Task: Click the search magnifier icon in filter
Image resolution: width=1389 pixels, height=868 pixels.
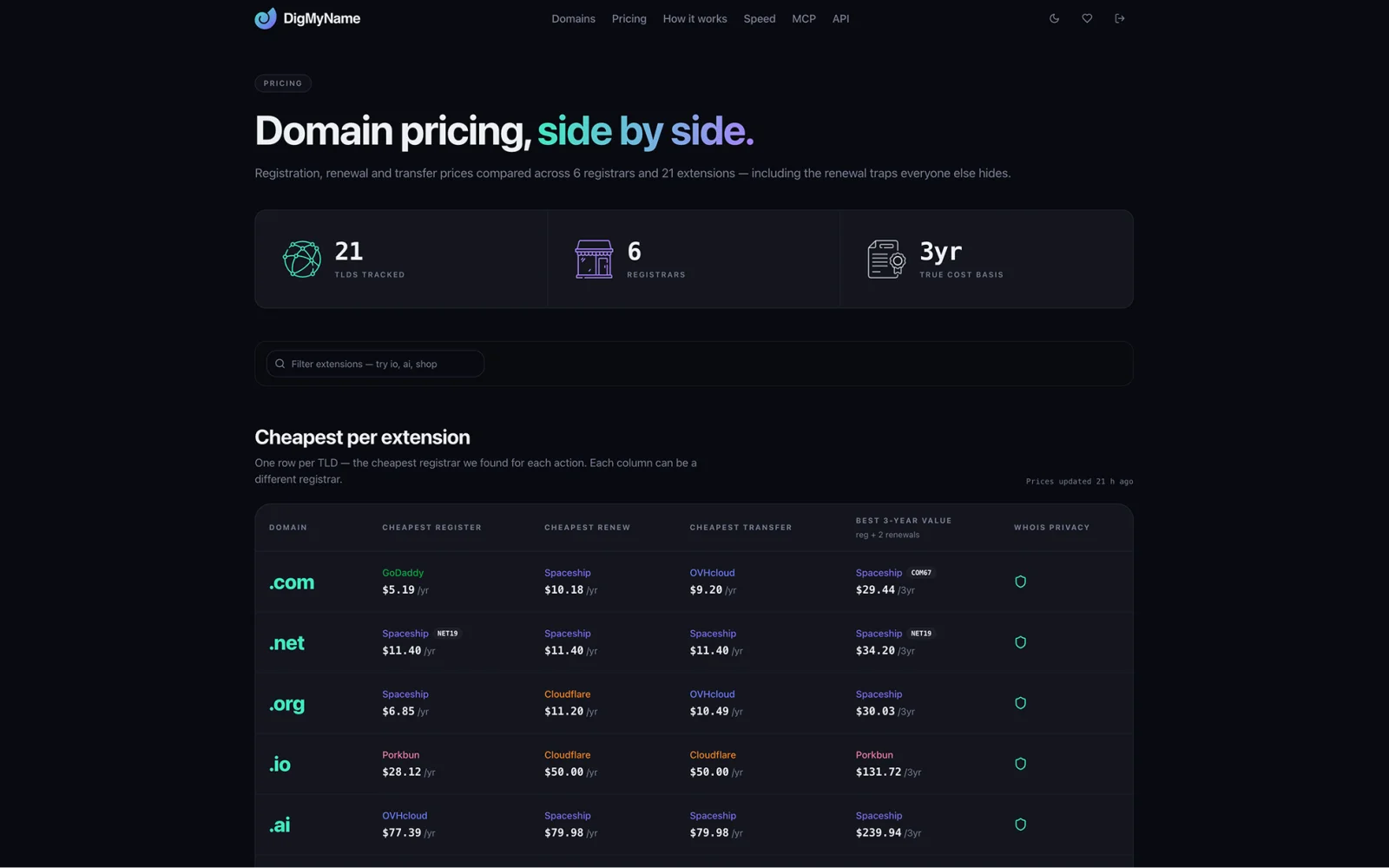Action: click(280, 364)
